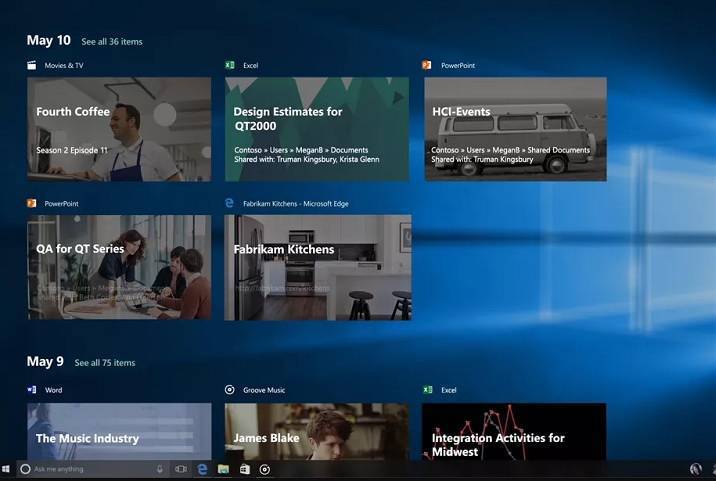Open the QA for QT Series card
This screenshot has width=716, height=481.
pos(119,267)
